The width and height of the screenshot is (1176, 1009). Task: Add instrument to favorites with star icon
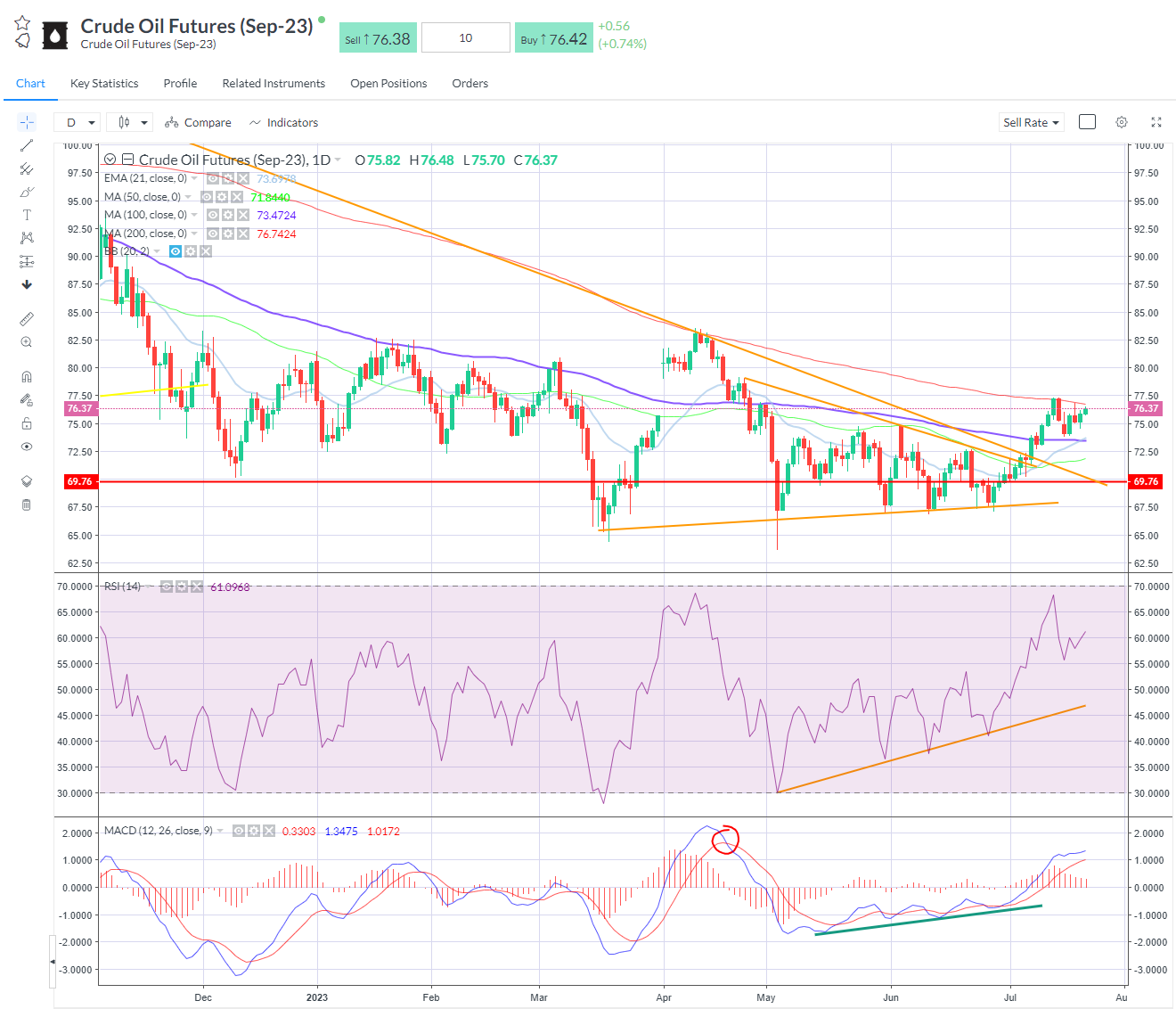22,22
